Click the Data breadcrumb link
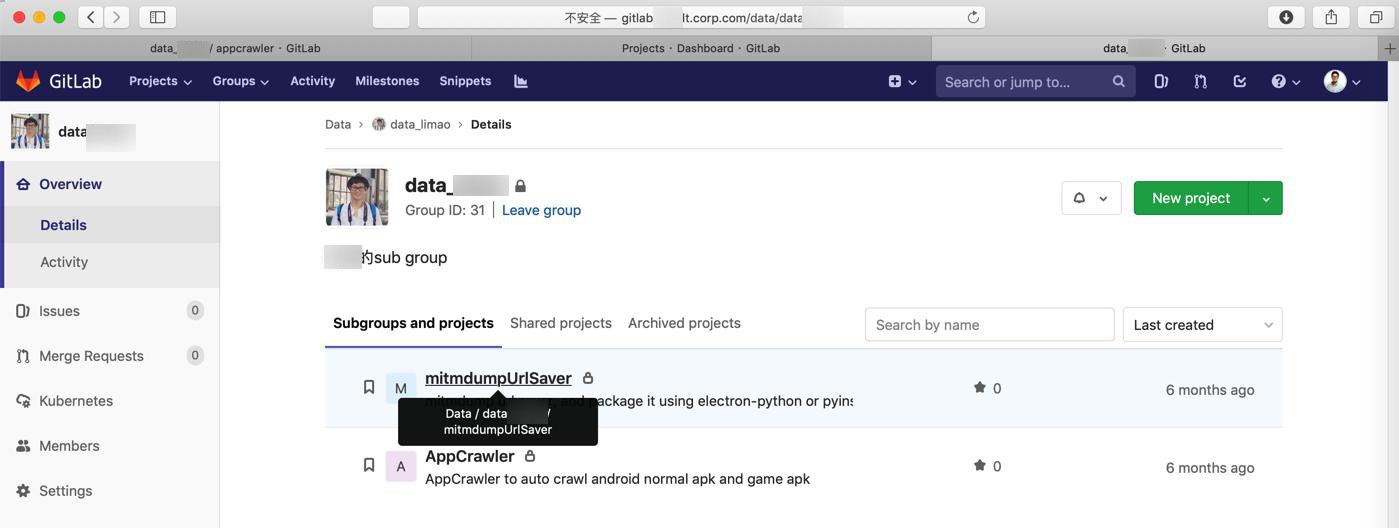This screenshot has height=528, width=1399. point(338,125)
